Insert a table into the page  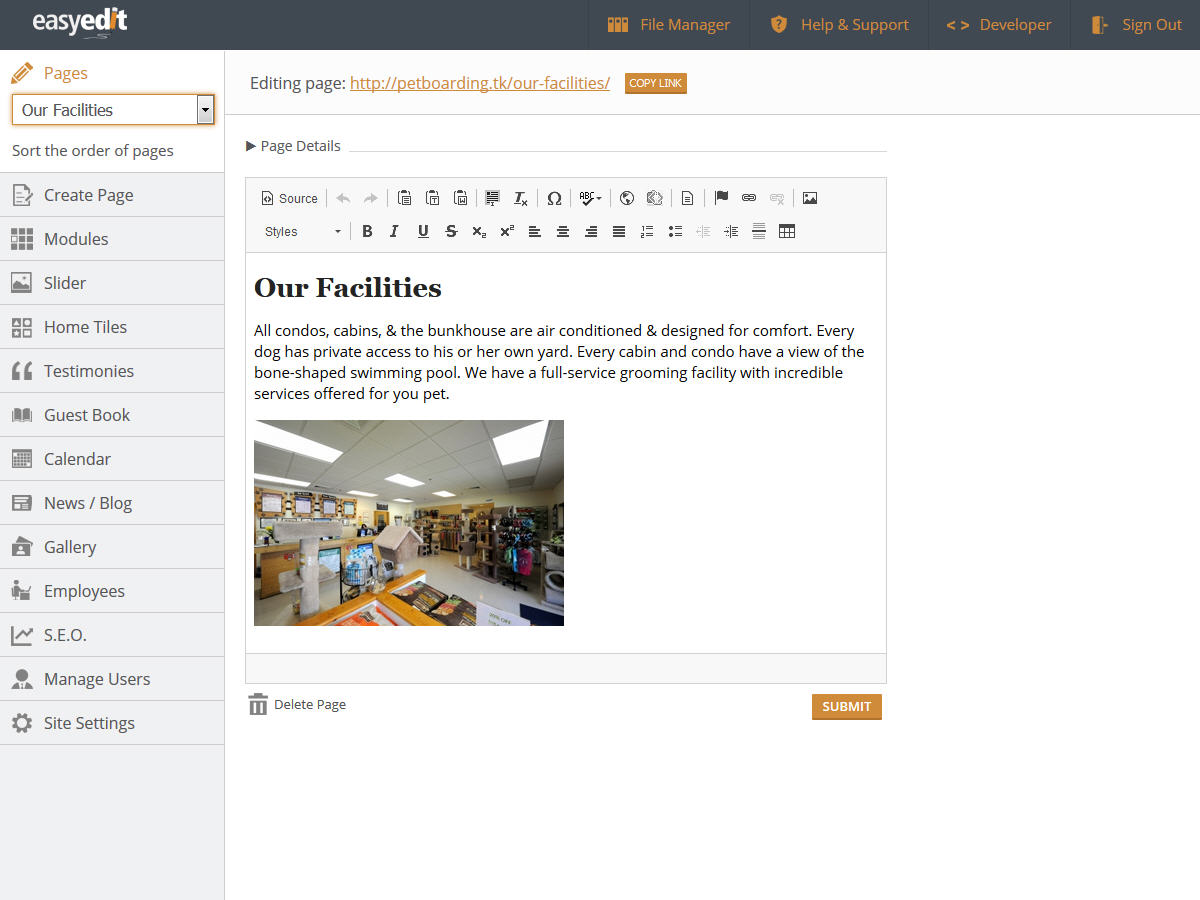787,231
